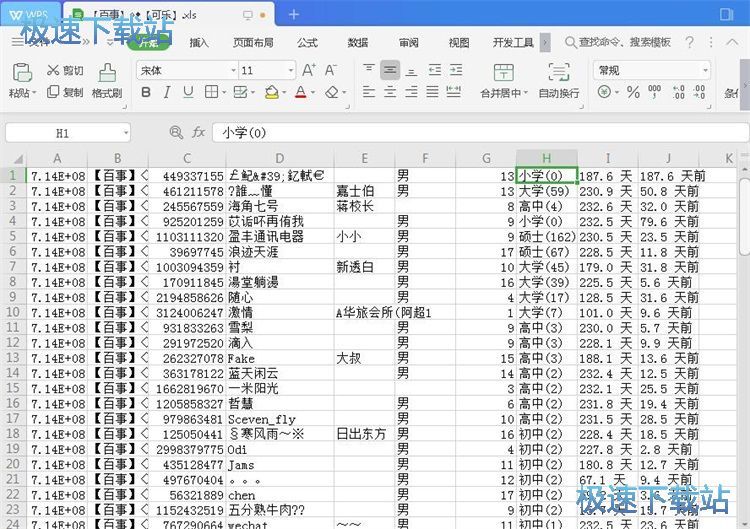Click the distributed alignment icon
The width and height of the screenshot is (750, 529).
click(453, 92)
